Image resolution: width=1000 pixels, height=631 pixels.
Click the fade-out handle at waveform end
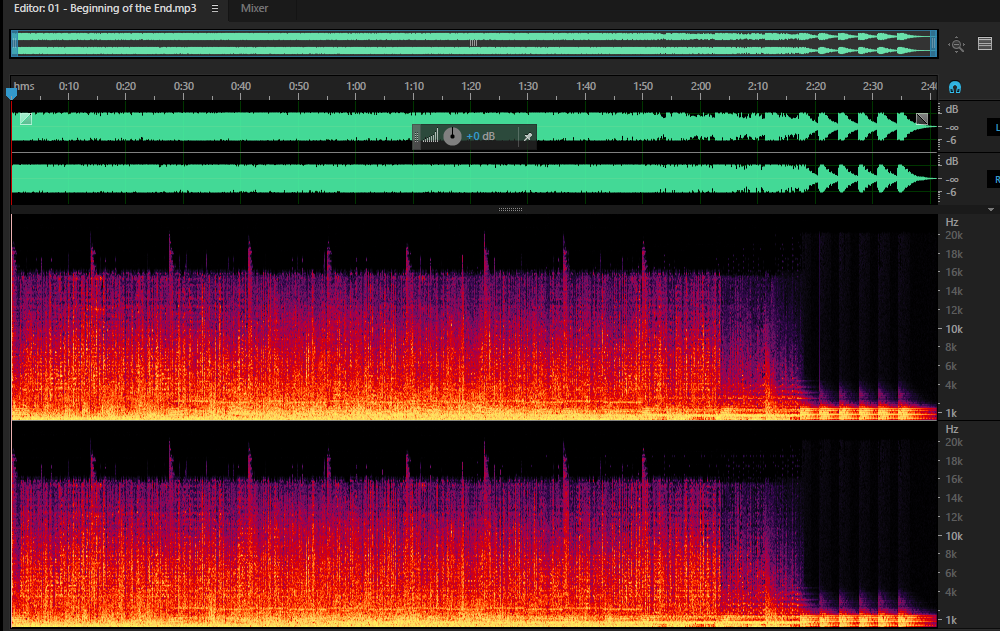click(922, 118)
